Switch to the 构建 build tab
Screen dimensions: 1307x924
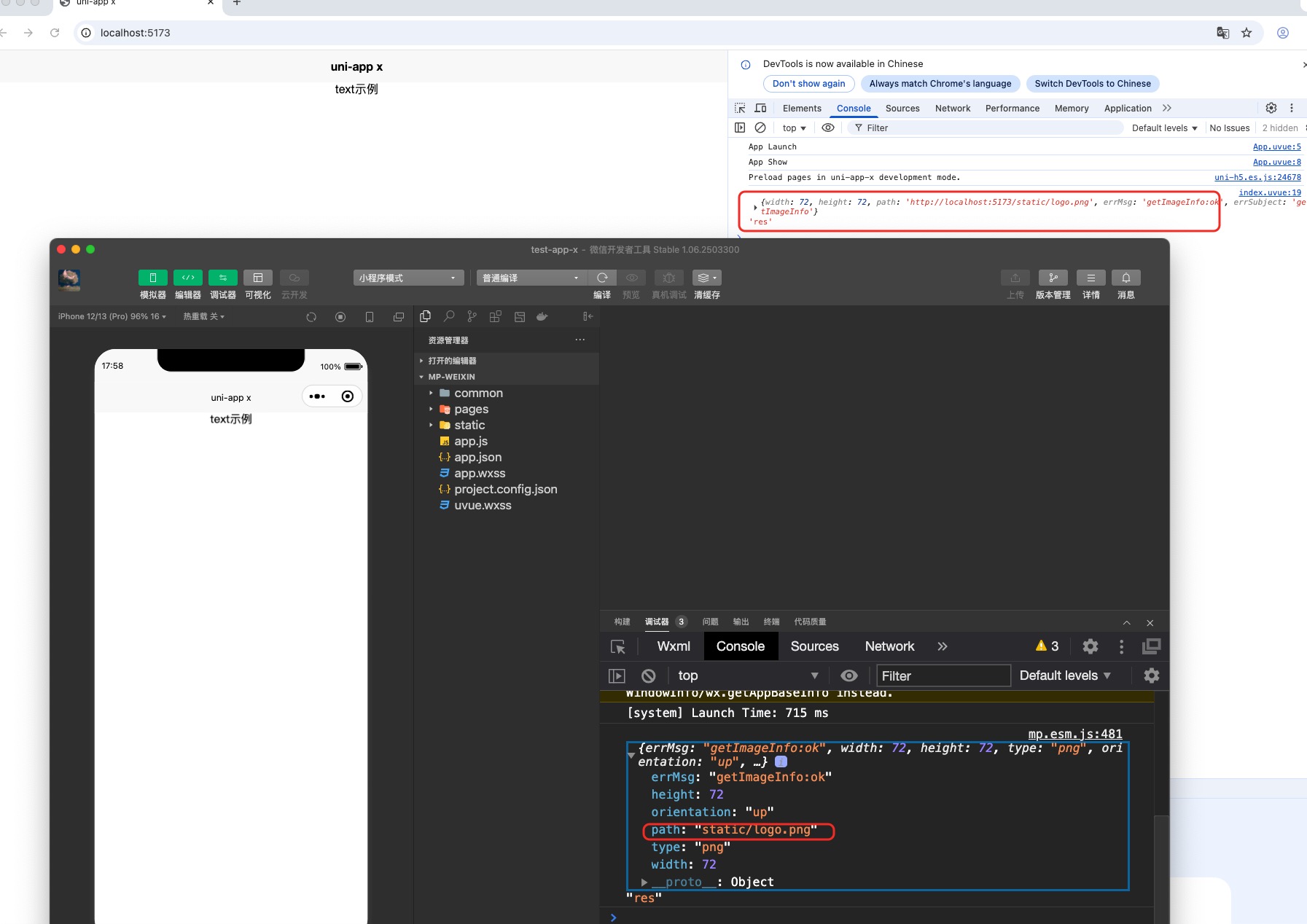(x=622, y=622)
